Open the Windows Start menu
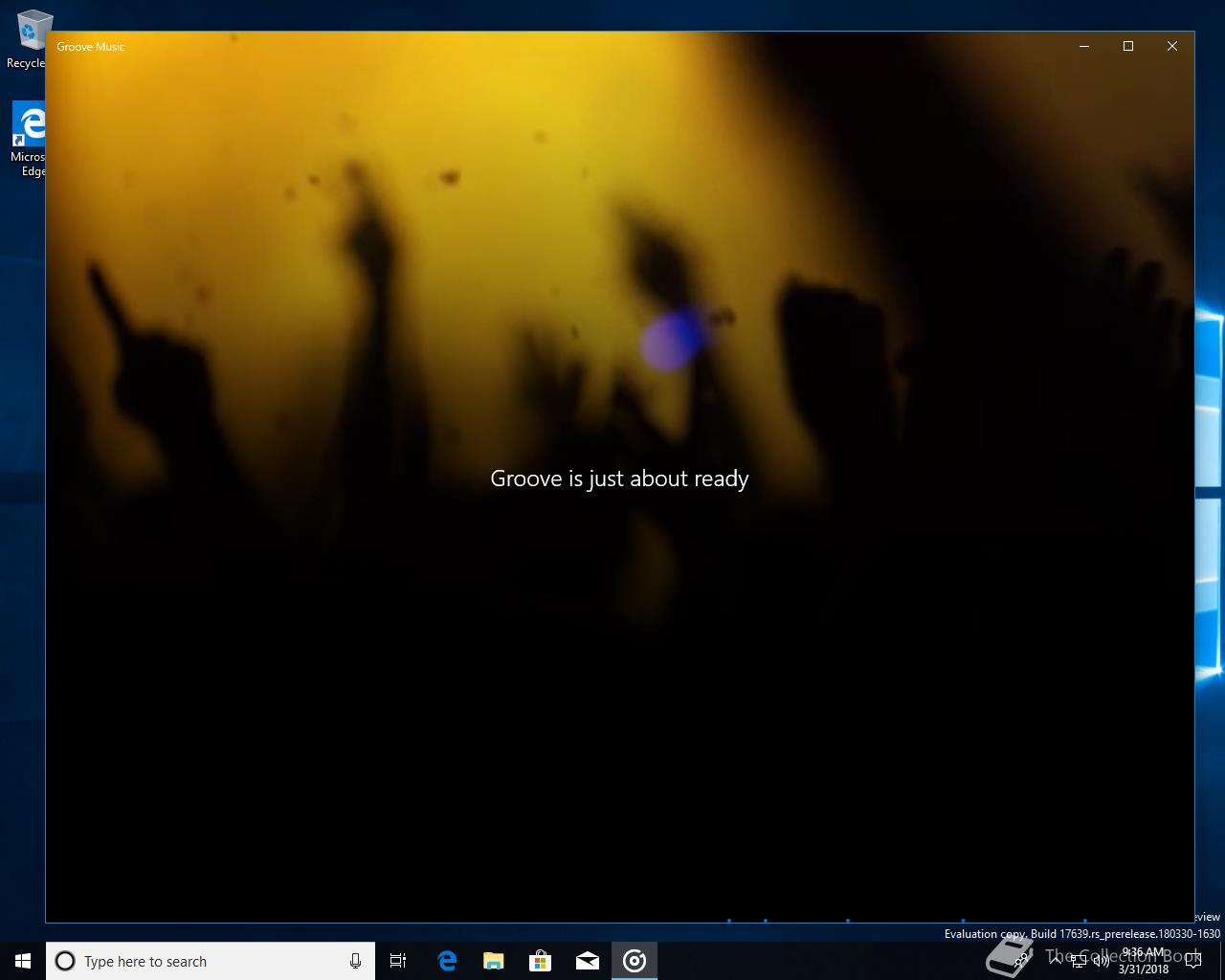Screen dimensions: 1225x980 [23, 961]
